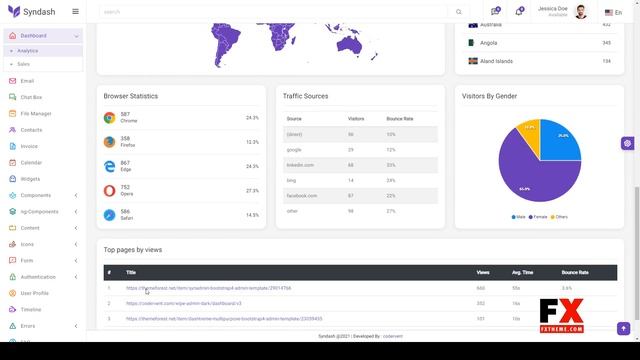
Task: Expand the Content submenu arrow
Action: pyautogui.click(x=76, y=228)
